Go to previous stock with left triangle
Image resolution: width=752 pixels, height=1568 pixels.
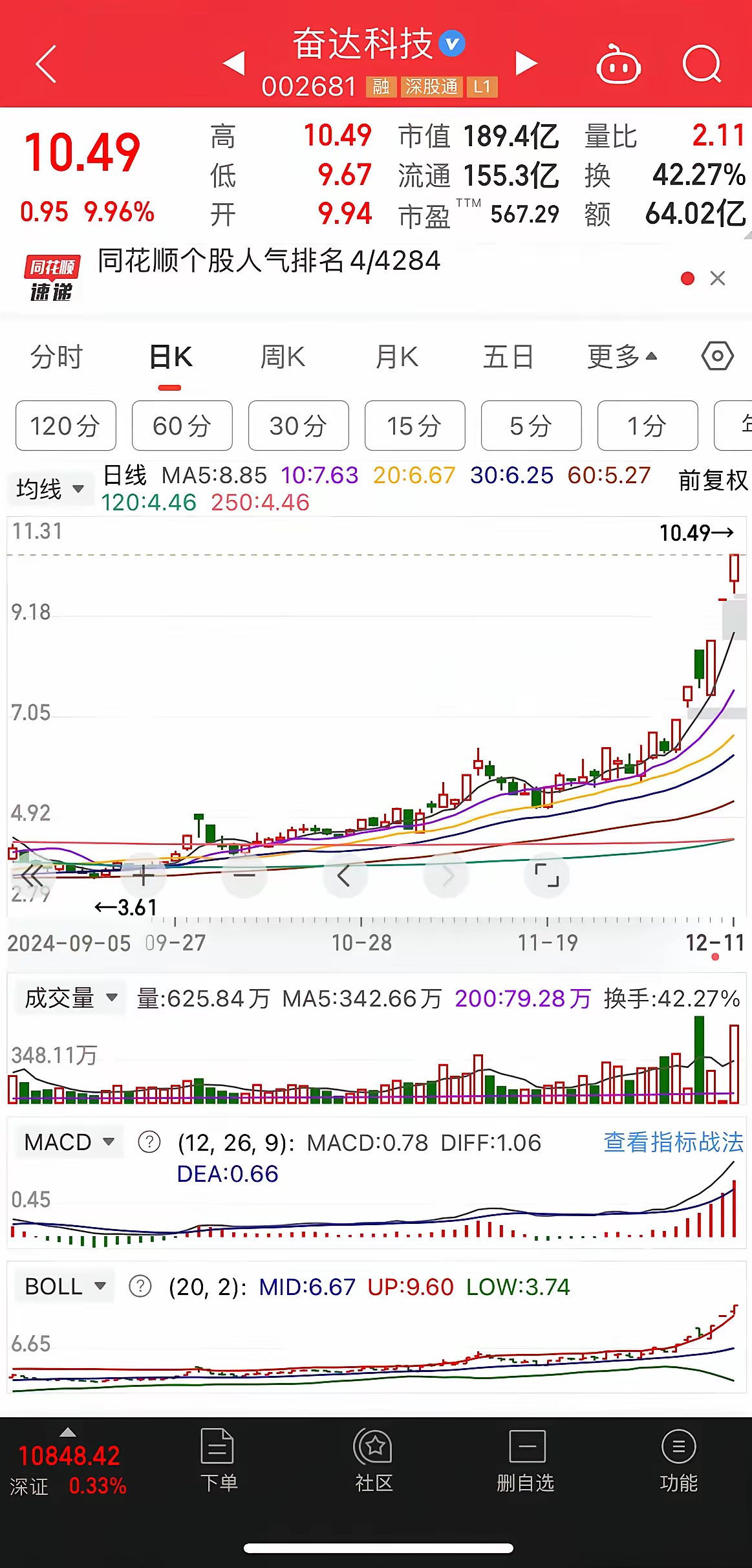(233, 63)
